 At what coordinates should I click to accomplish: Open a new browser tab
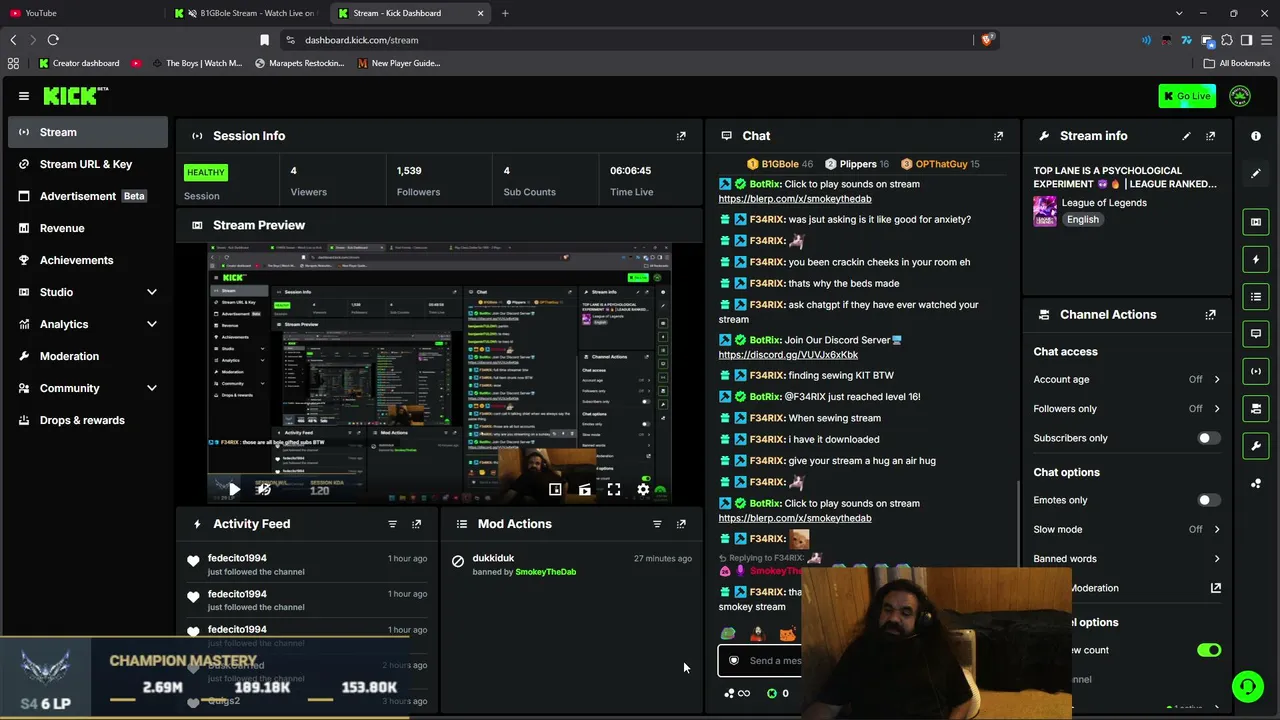pos(505,13)
